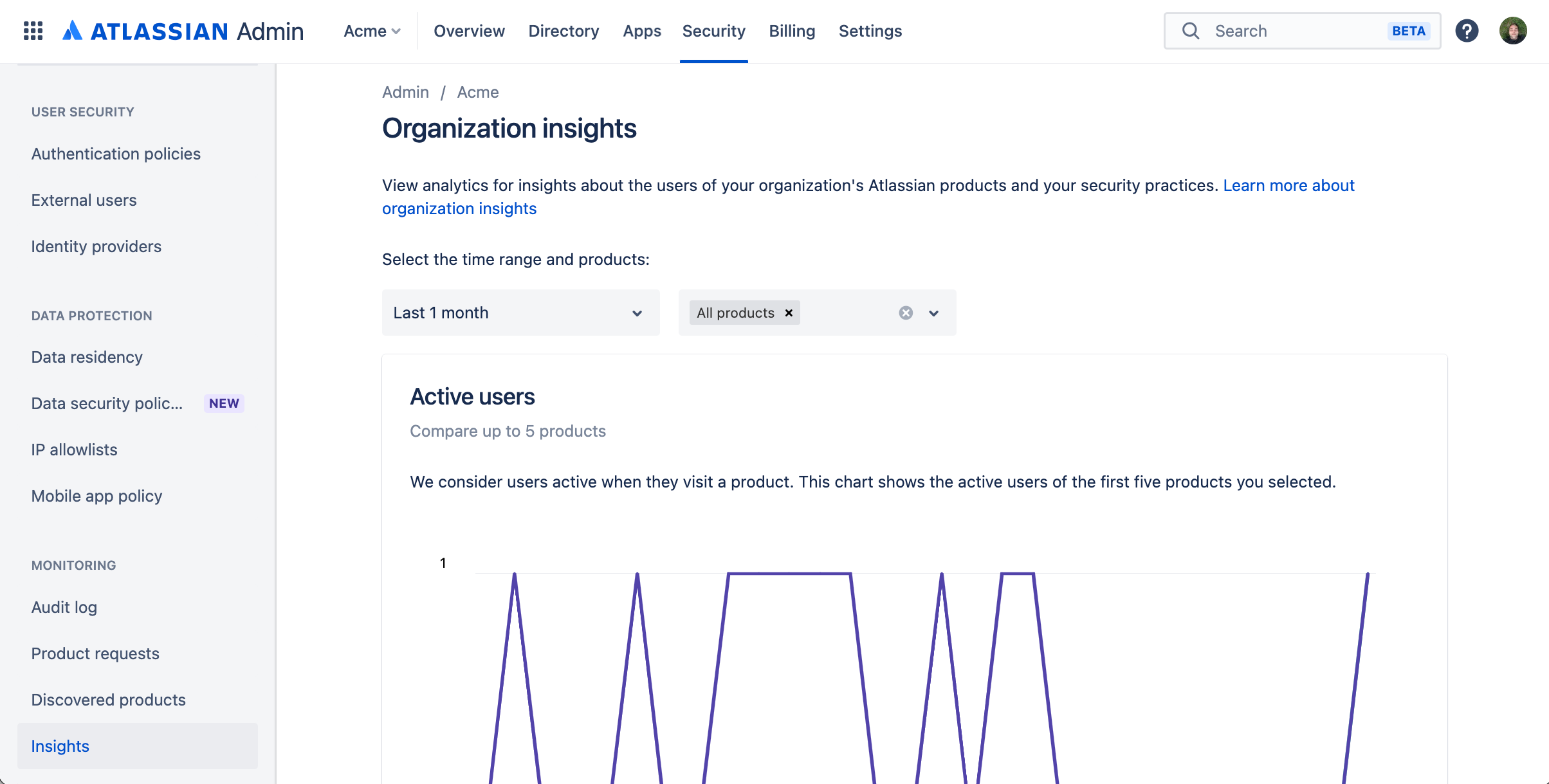
Task: Click the first peak of active users chart
Action: [x=515, y=574]
